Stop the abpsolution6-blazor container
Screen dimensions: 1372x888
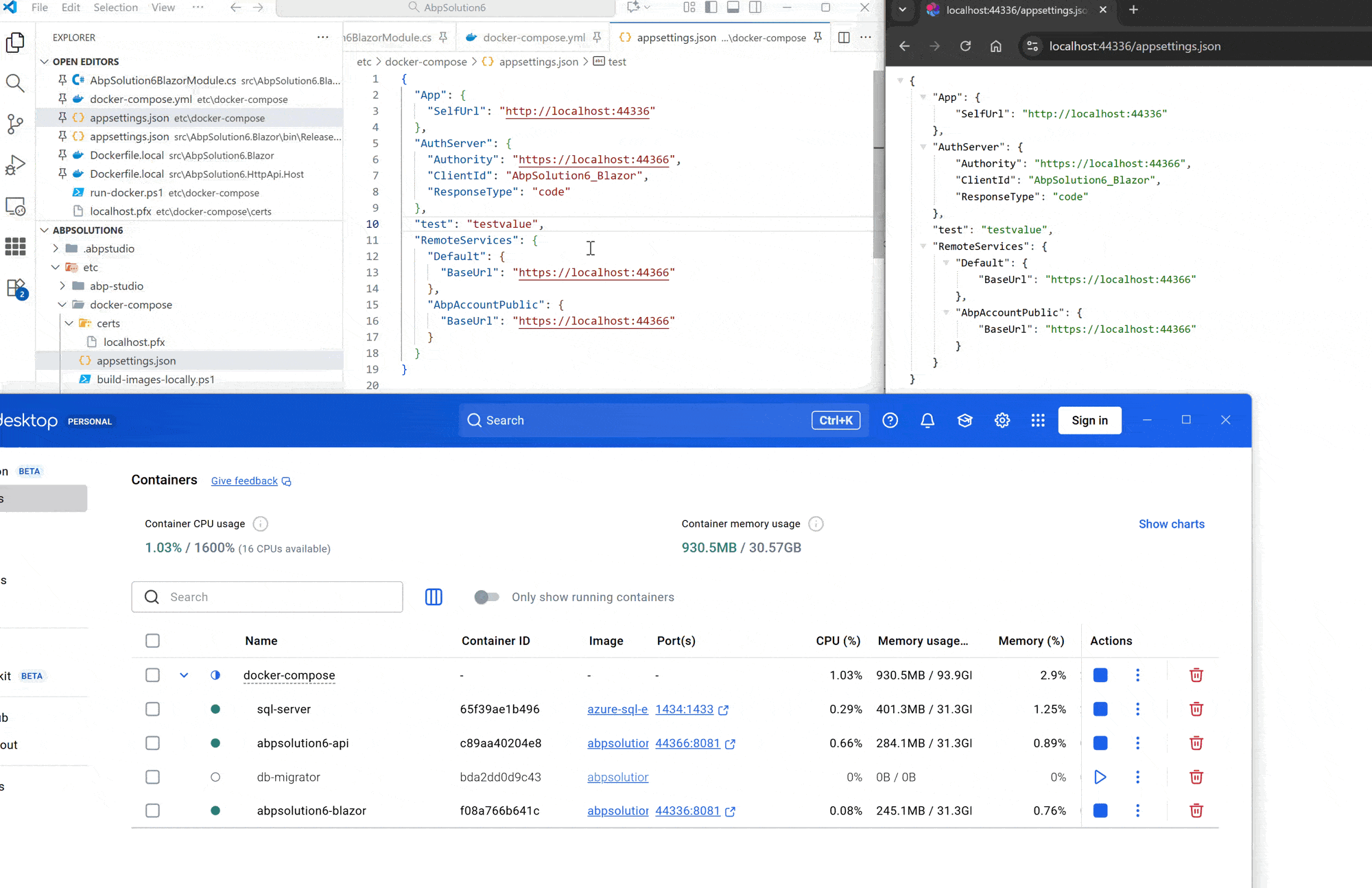click(x=1100, y=810)
